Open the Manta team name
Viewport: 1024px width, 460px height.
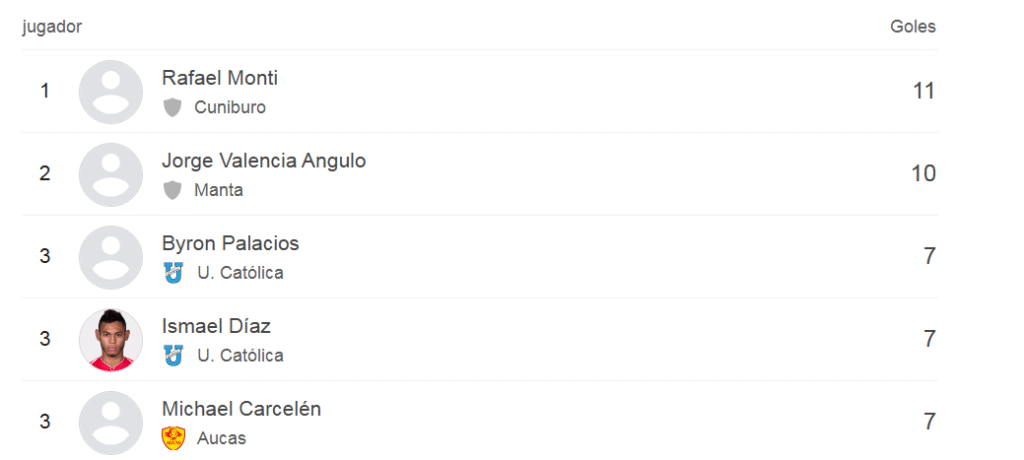pyautogui.click(x=219, y=190)
